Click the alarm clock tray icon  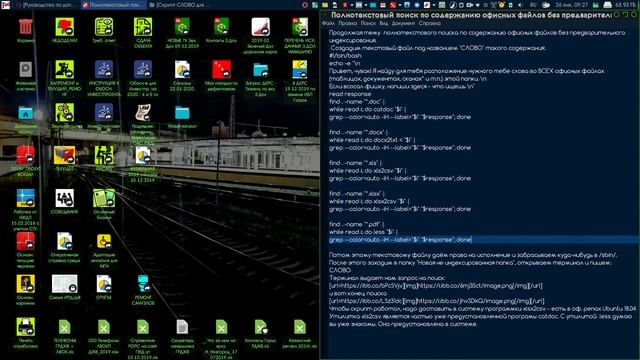[502, 5]
